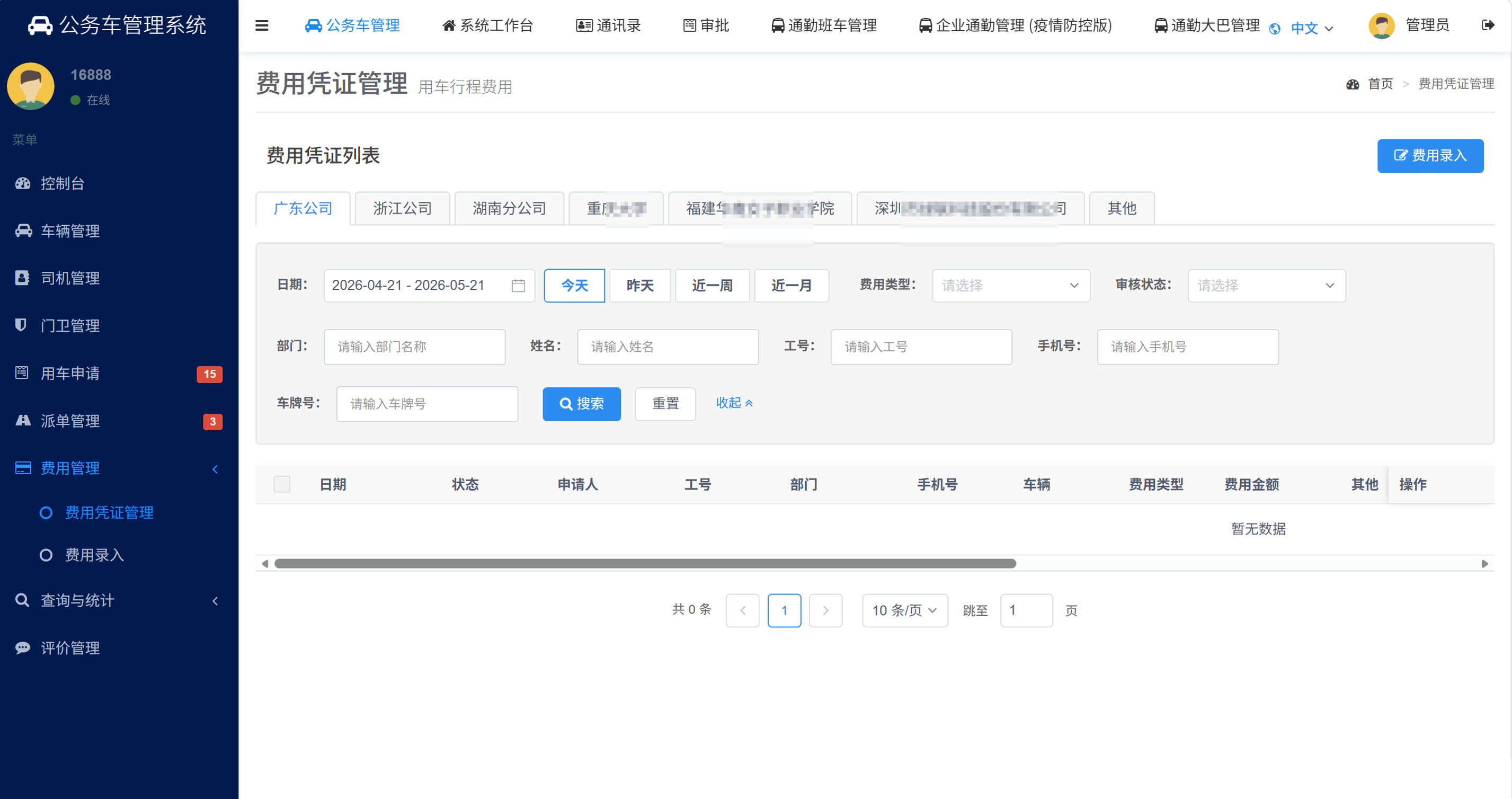Image resolution: width=1512 pixels, height=799 pixels.
Task: Collapse the filters with 收起
Action: click(734, 403)
